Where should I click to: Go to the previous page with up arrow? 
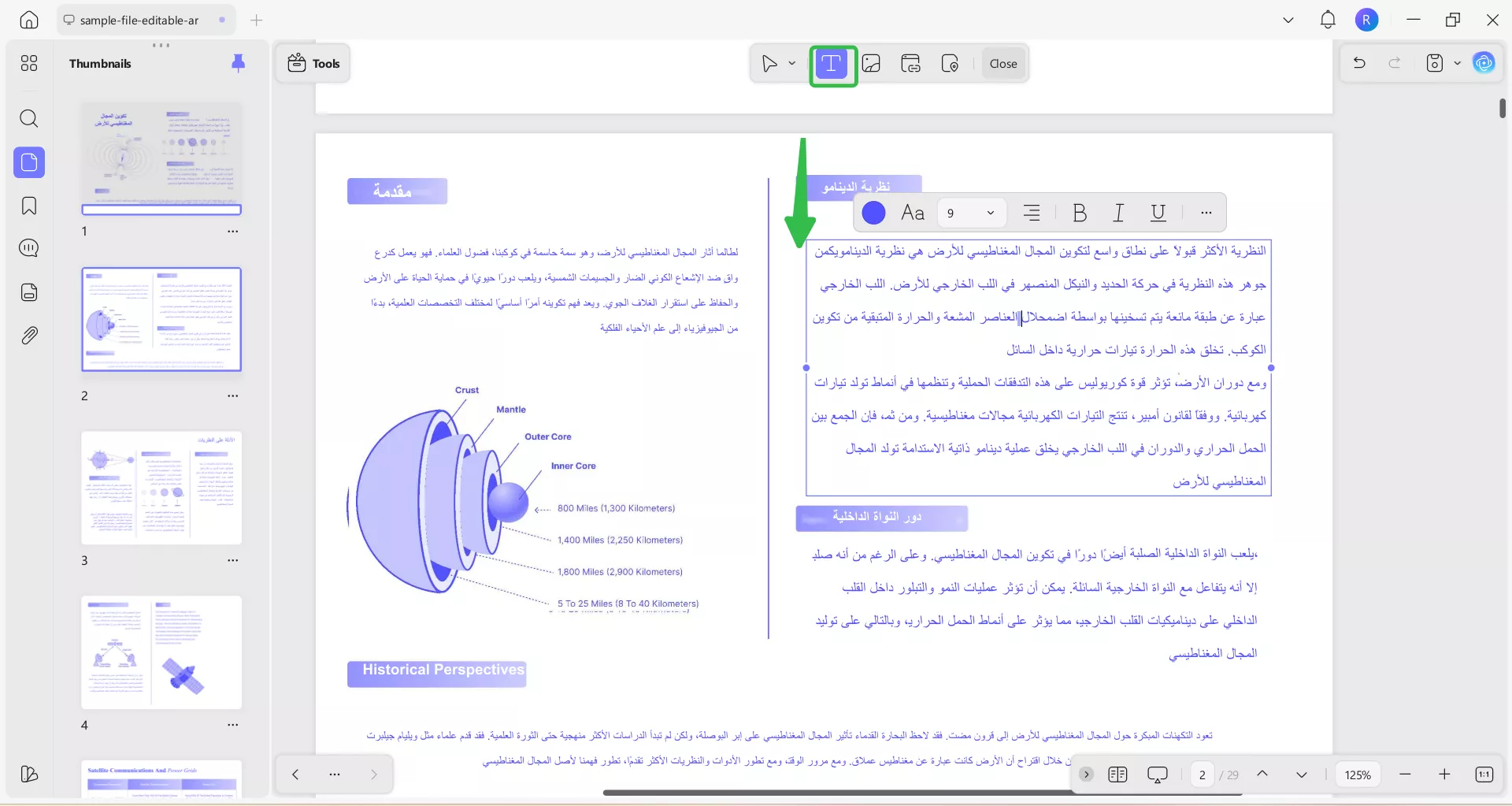pos(1262,774)
